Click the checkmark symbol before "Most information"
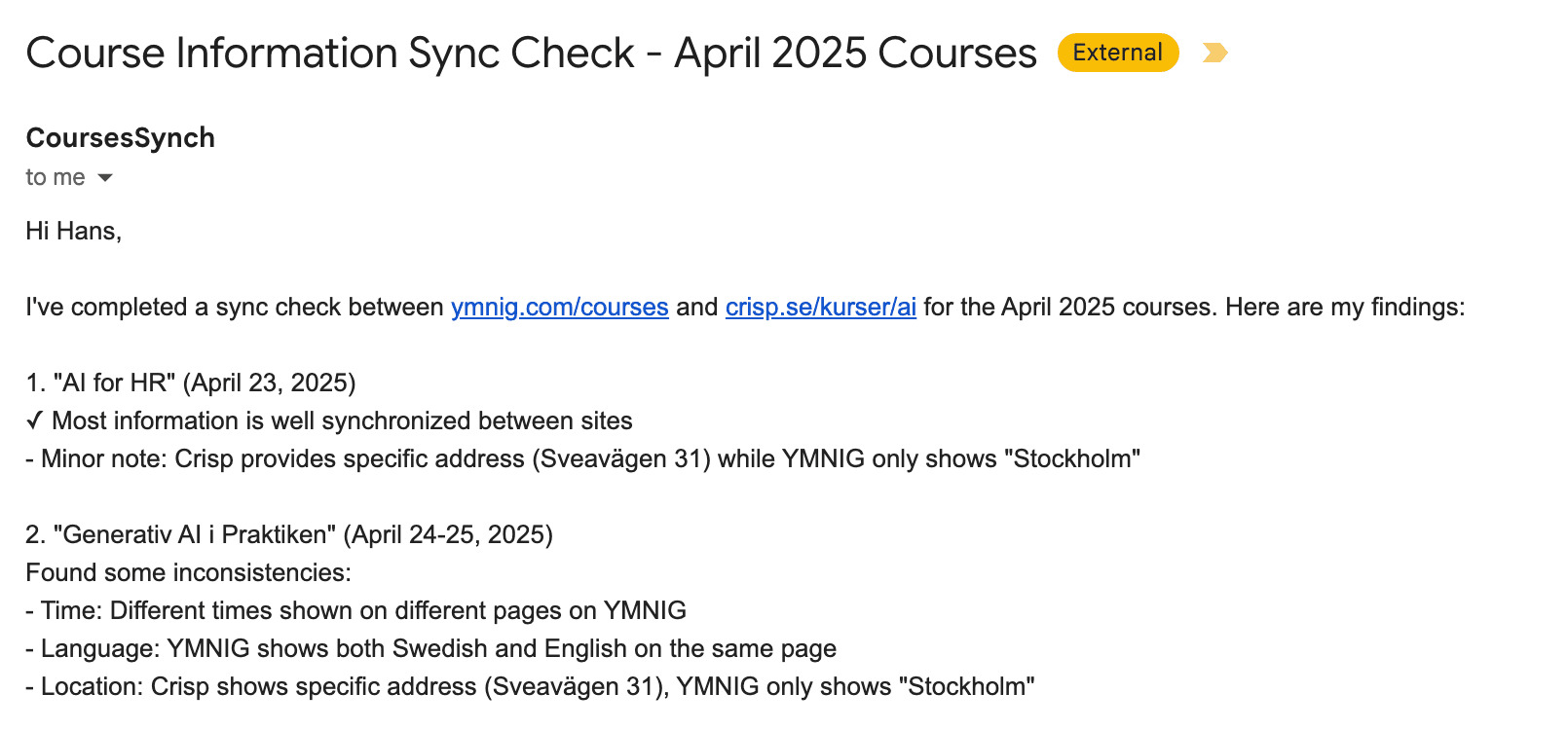1568x730 pixels. coord(34,420)
